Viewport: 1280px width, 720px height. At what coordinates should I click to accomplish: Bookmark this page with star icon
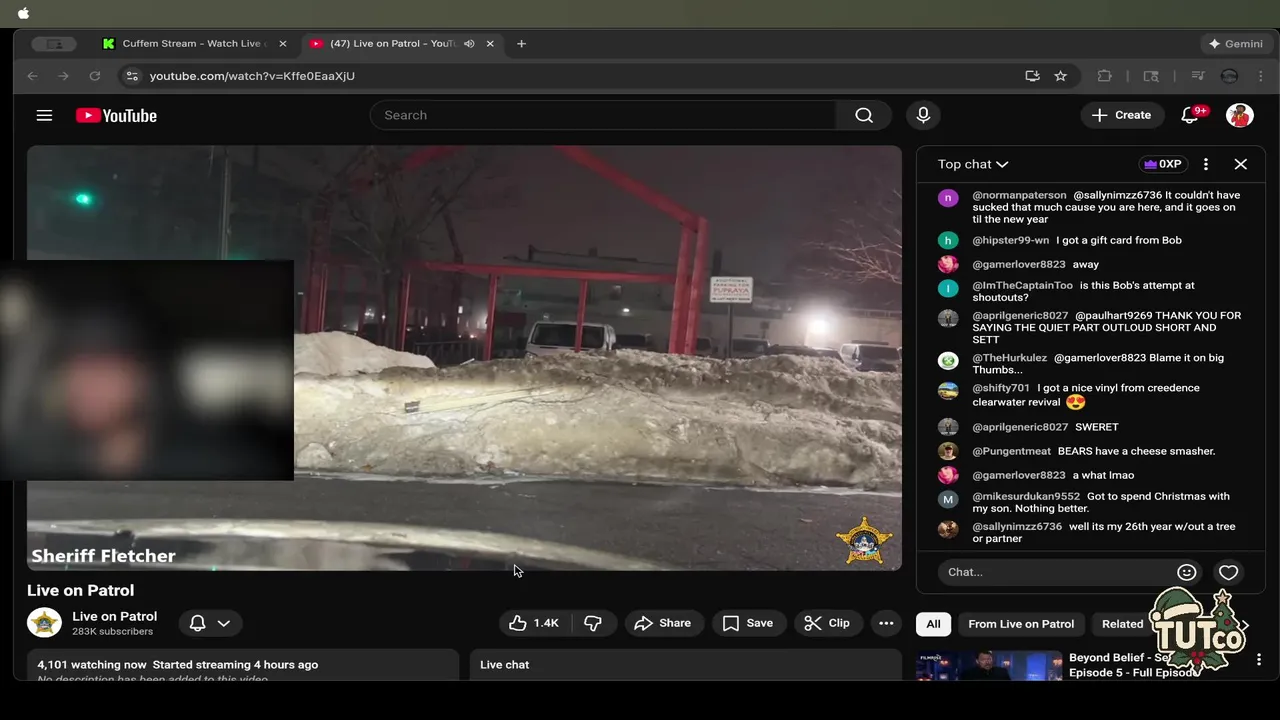pos(1061,76)
